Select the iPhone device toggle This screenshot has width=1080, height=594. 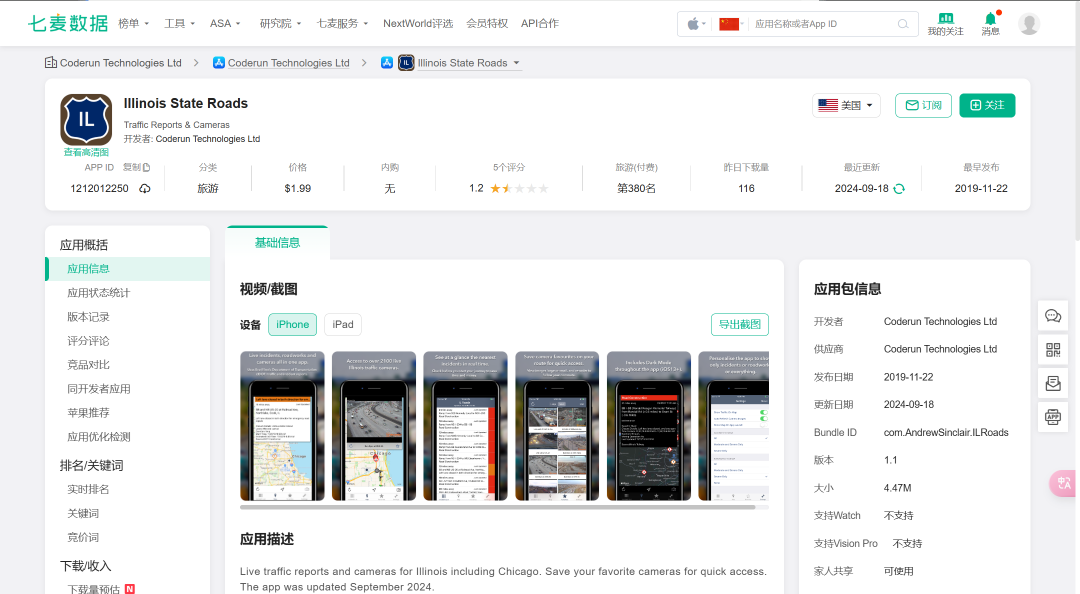click(293, 325)
